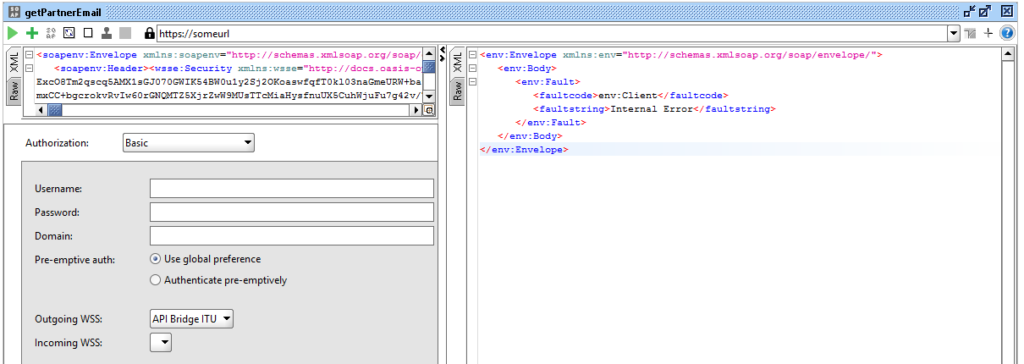Screen dimensions: 1024x364
Task: Click the gray tab-layout icon near the help button
Action: [x=970, y=33]
